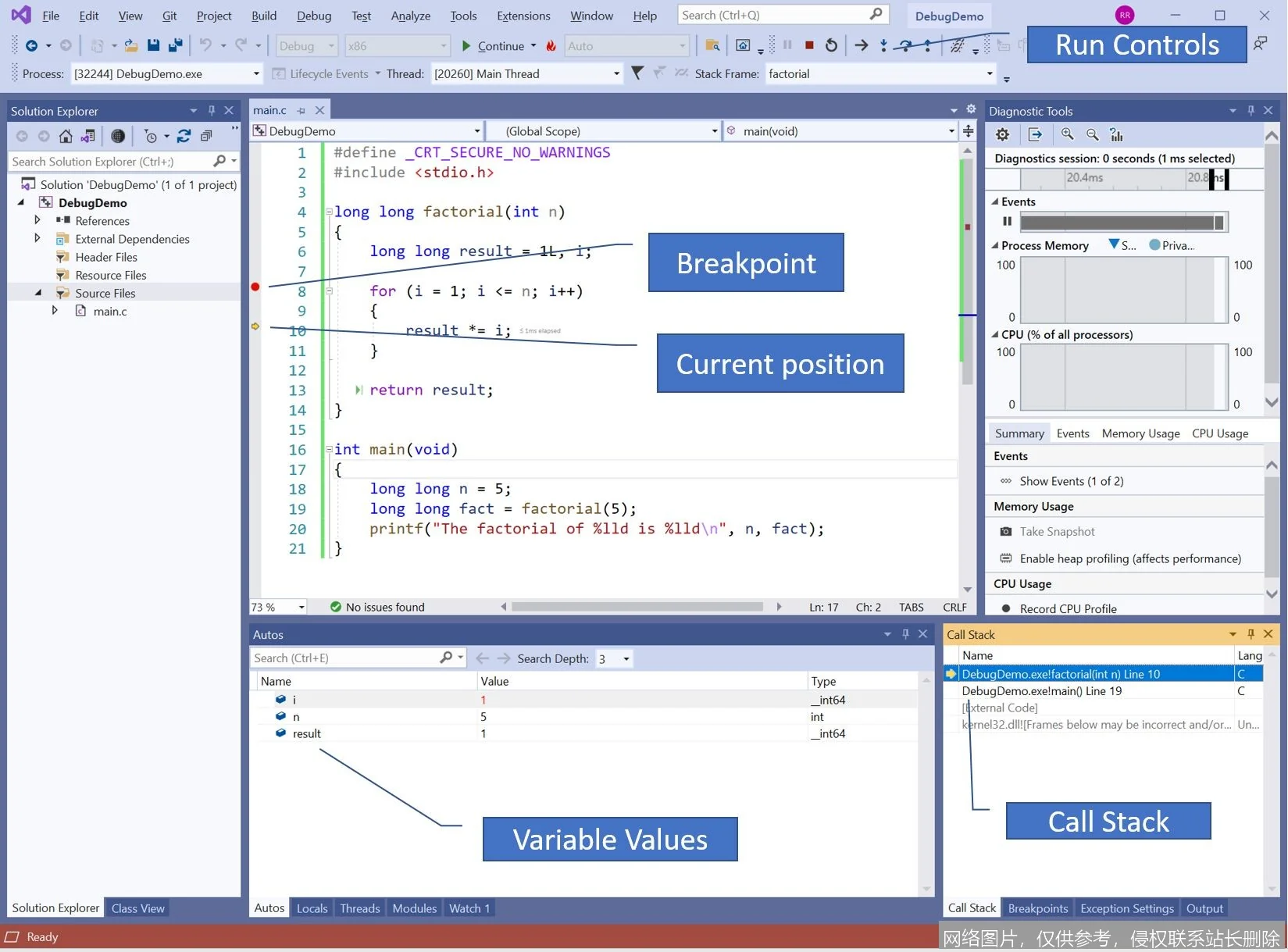Screen dimensions: 1288x952
Task: Open the DebugDemo project scope dropdown
Action: [x=476, y=131]
